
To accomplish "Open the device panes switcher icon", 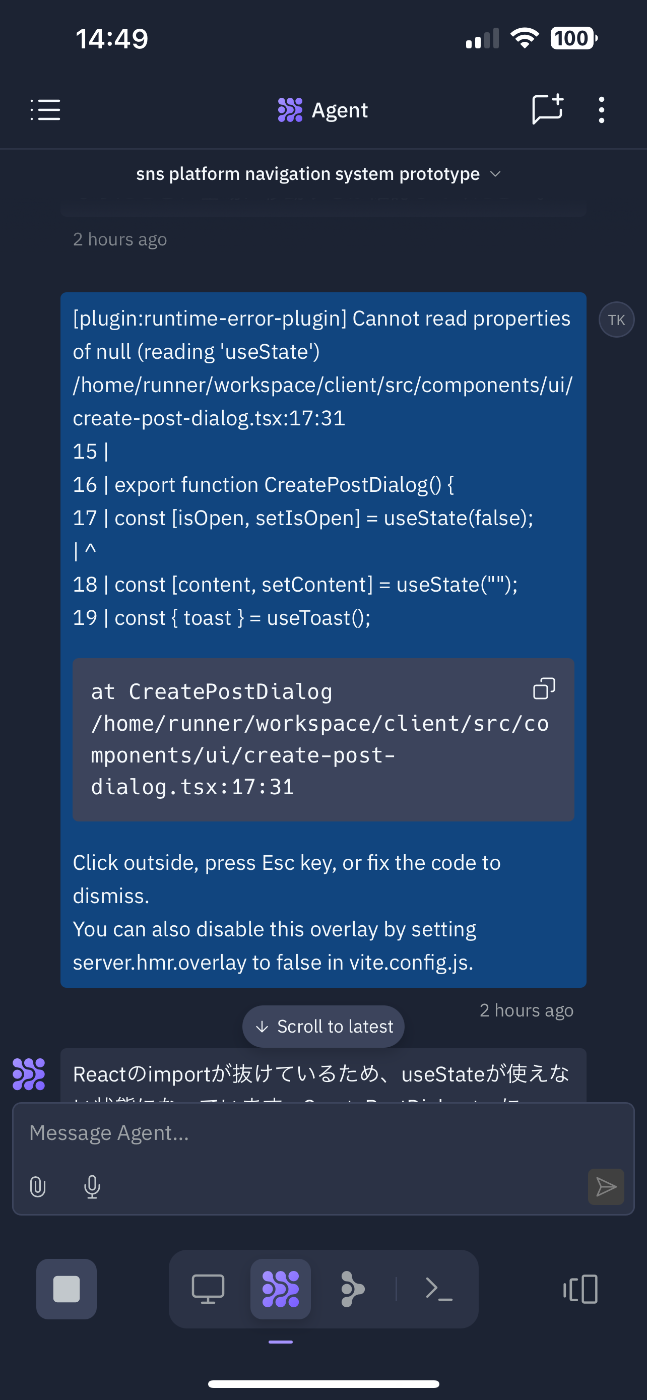I will (x=581, y=1289).
